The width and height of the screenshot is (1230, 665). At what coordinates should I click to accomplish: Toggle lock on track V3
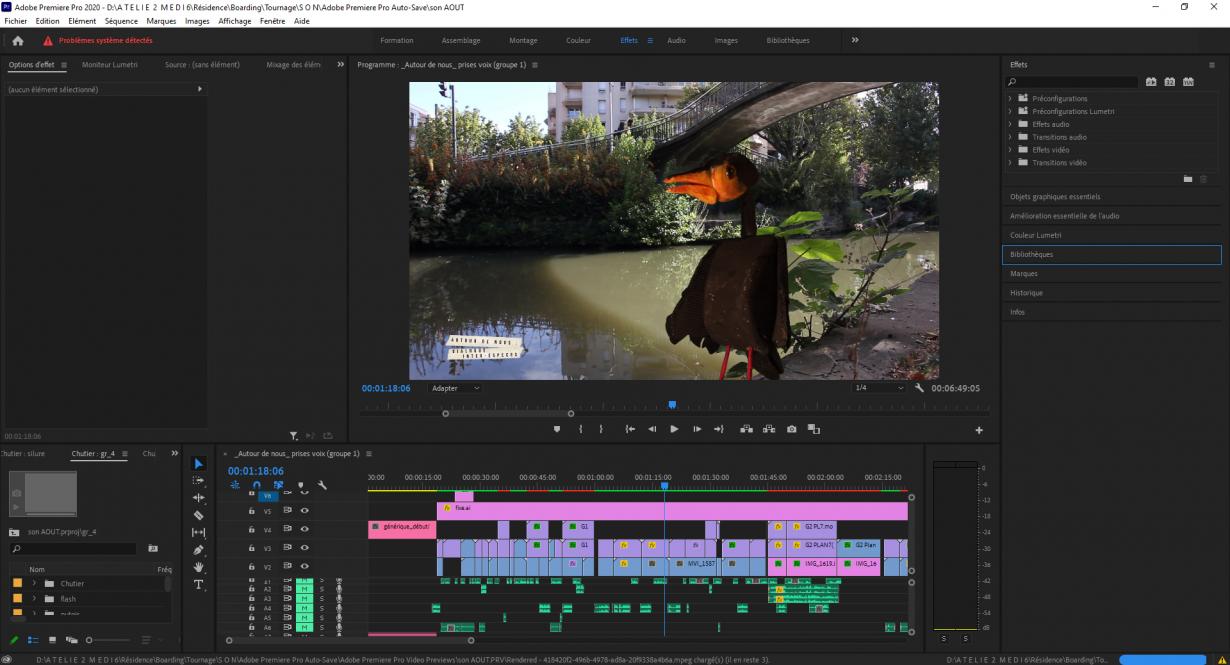click(x=252, y=548)
